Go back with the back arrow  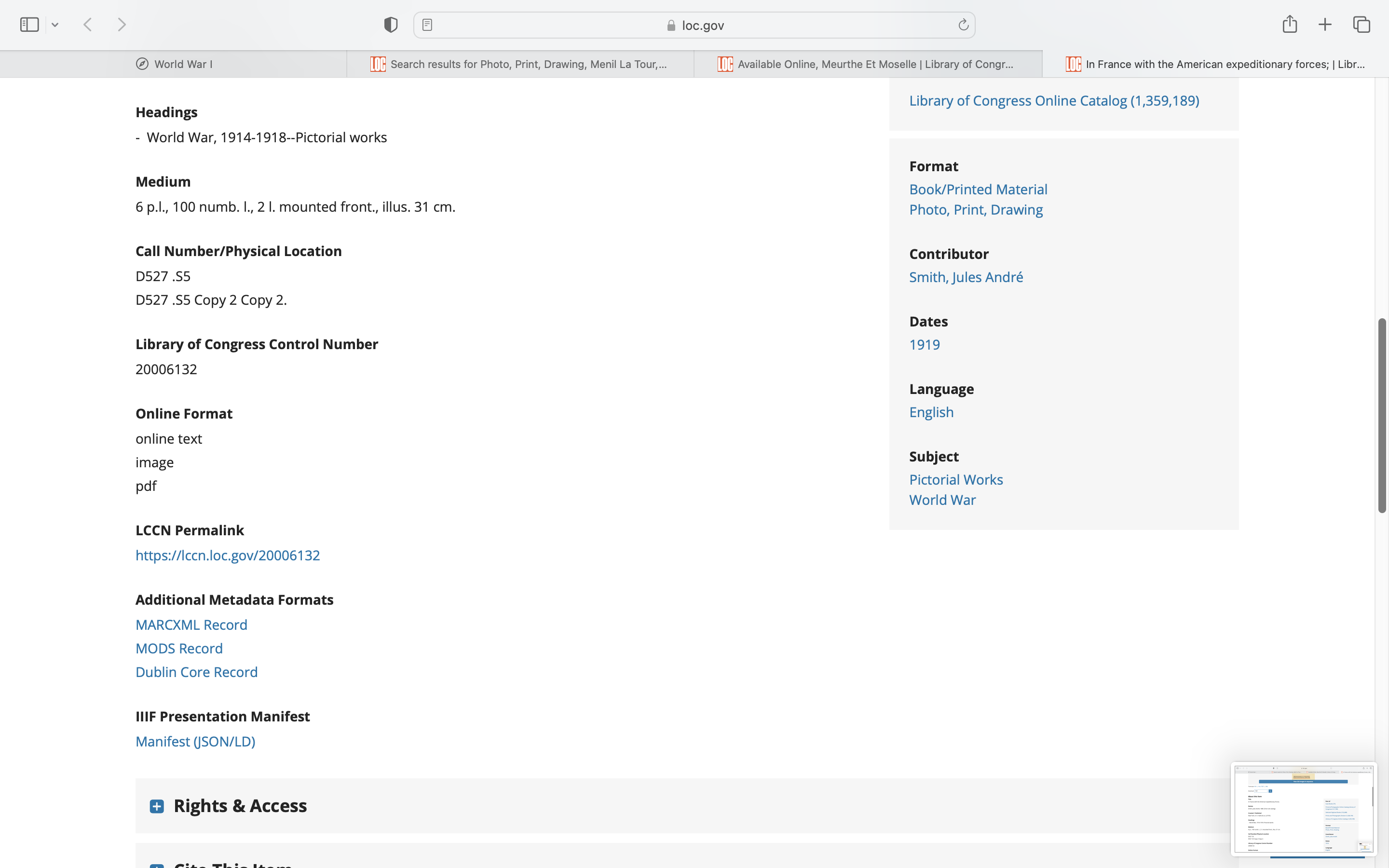[x=88, y=25]
